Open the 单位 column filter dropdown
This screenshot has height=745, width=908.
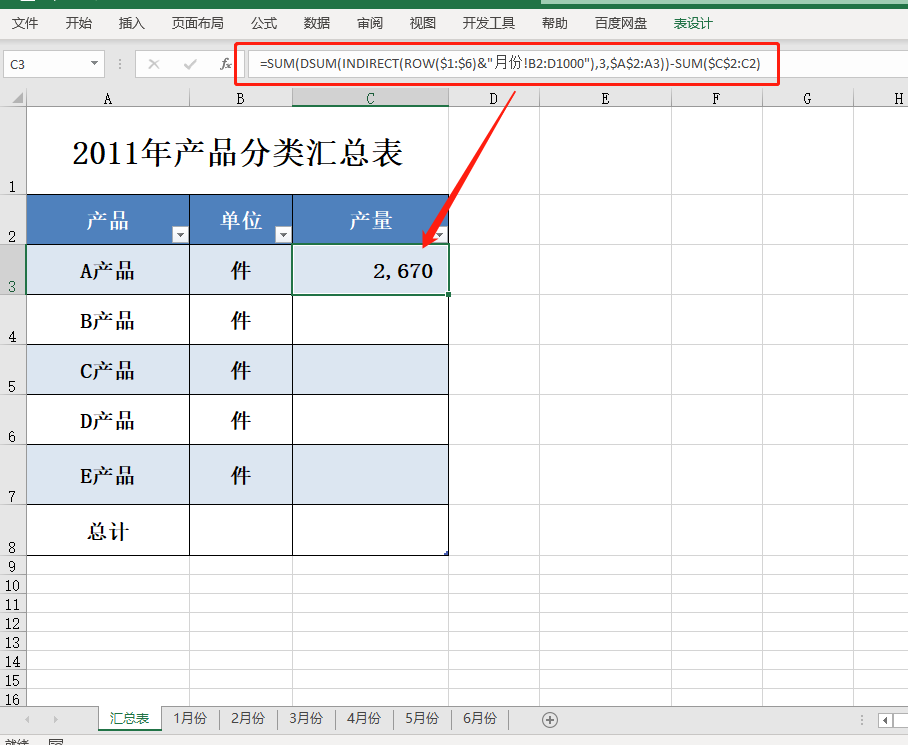coord(283,234)
